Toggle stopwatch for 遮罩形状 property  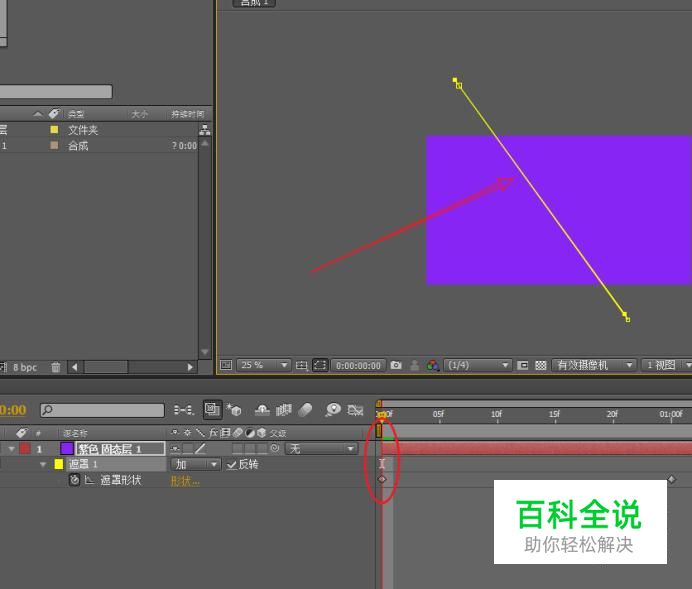click(74, 480)
